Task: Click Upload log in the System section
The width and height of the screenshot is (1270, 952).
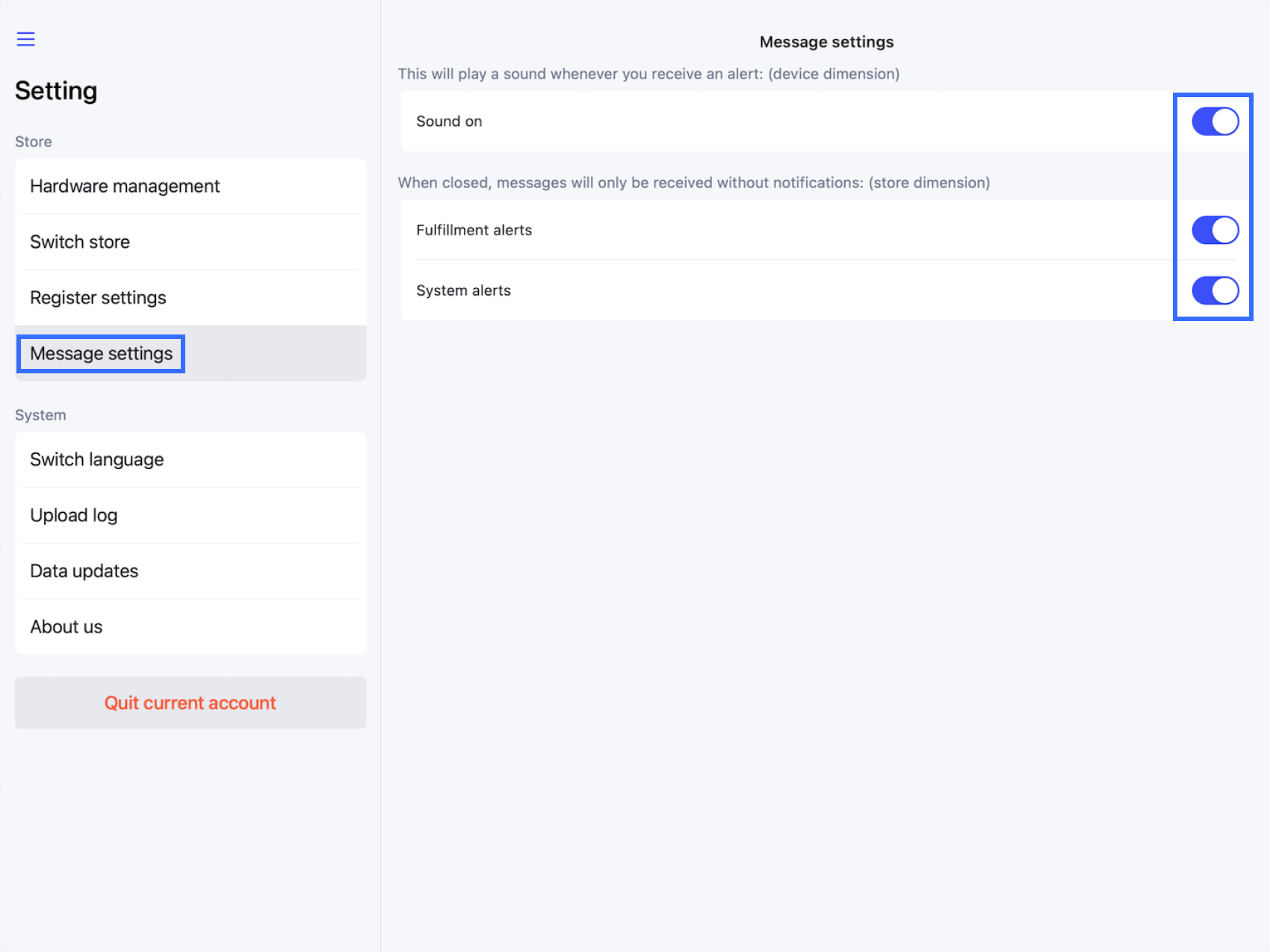Action: pyautogui.click(x=74, y=515)
